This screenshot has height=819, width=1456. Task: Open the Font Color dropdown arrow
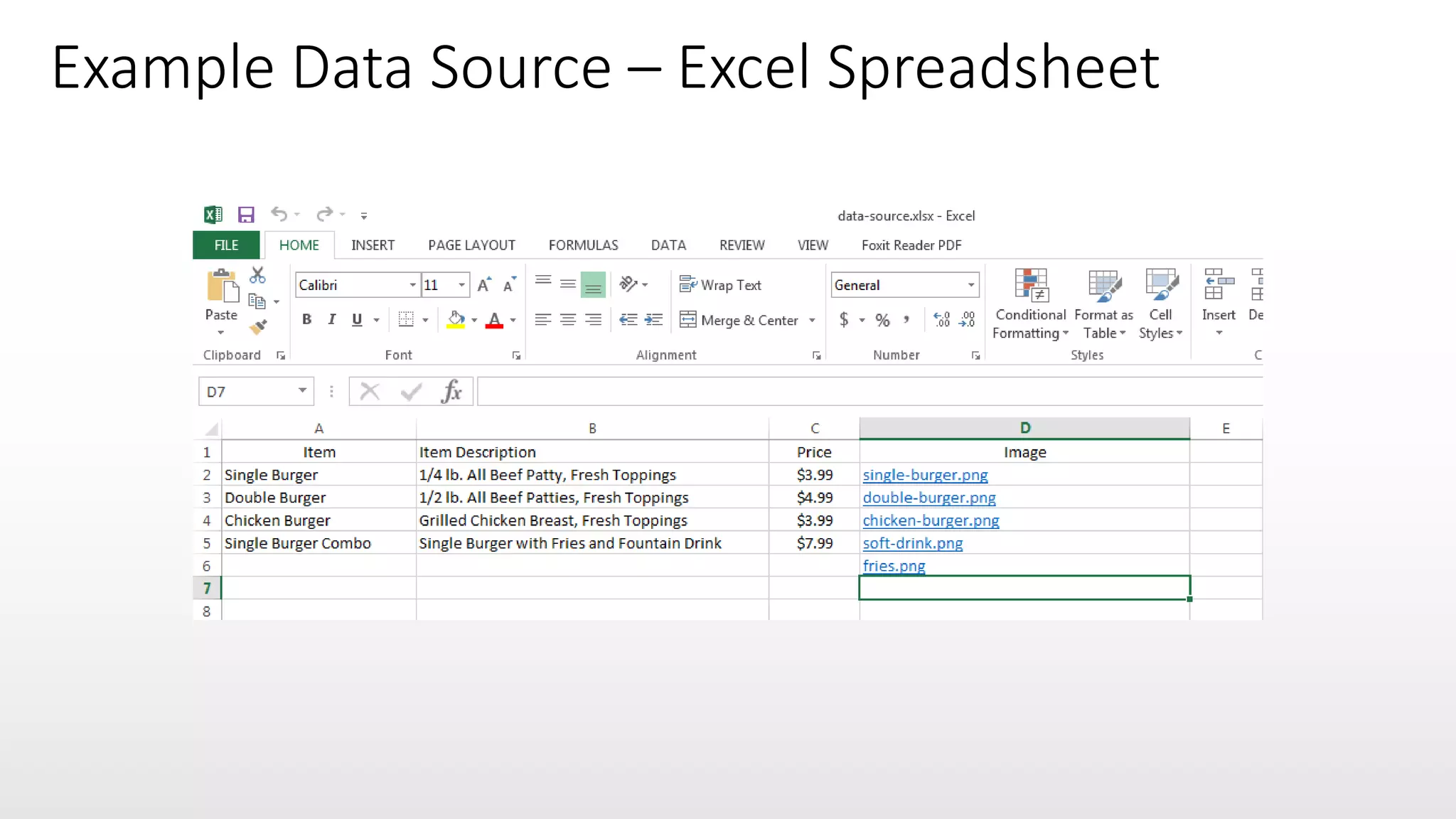pos(513,321)
